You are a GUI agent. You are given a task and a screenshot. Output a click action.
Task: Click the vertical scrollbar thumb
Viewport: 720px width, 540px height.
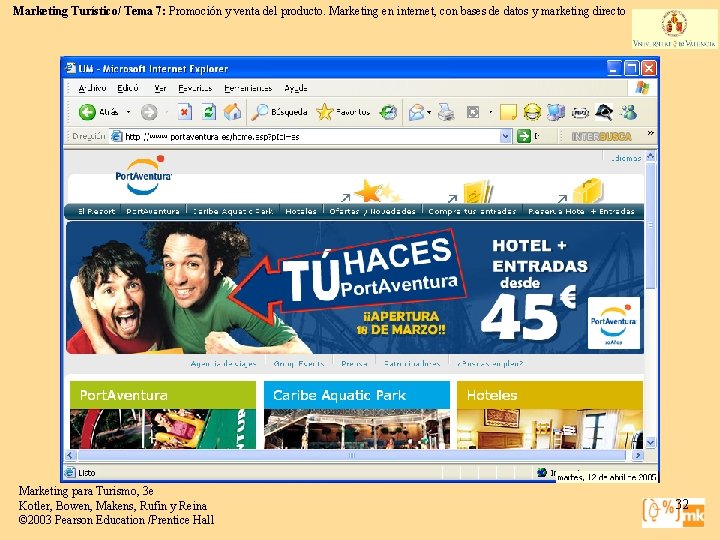(651, 225)
